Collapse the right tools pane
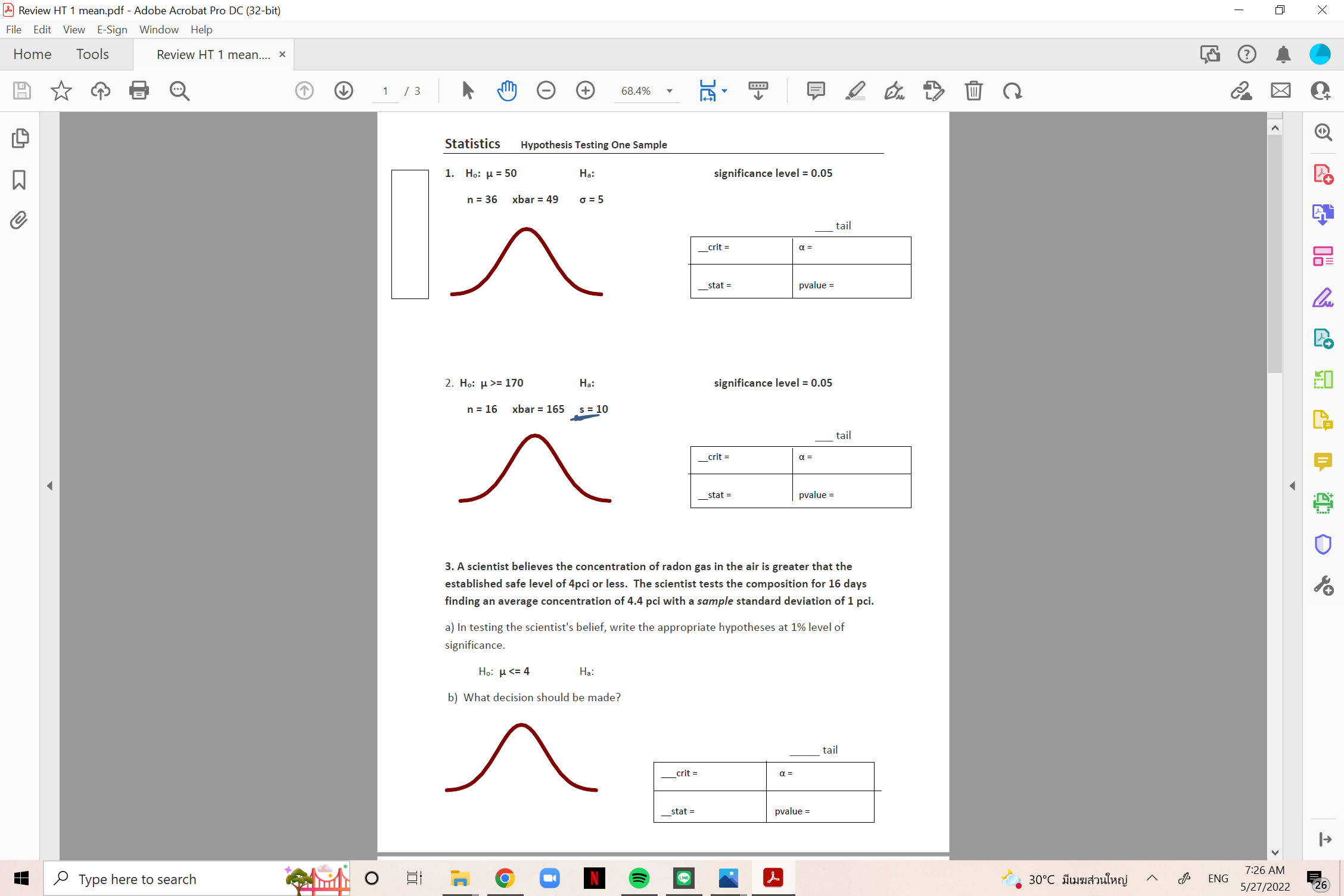The image size is (1344, 896). tap(1293, 486)
